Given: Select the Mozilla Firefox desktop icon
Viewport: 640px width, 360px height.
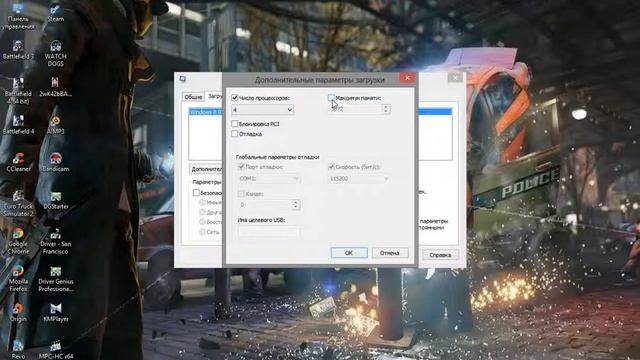Looking at the screenshot, I should pos(18,278).
